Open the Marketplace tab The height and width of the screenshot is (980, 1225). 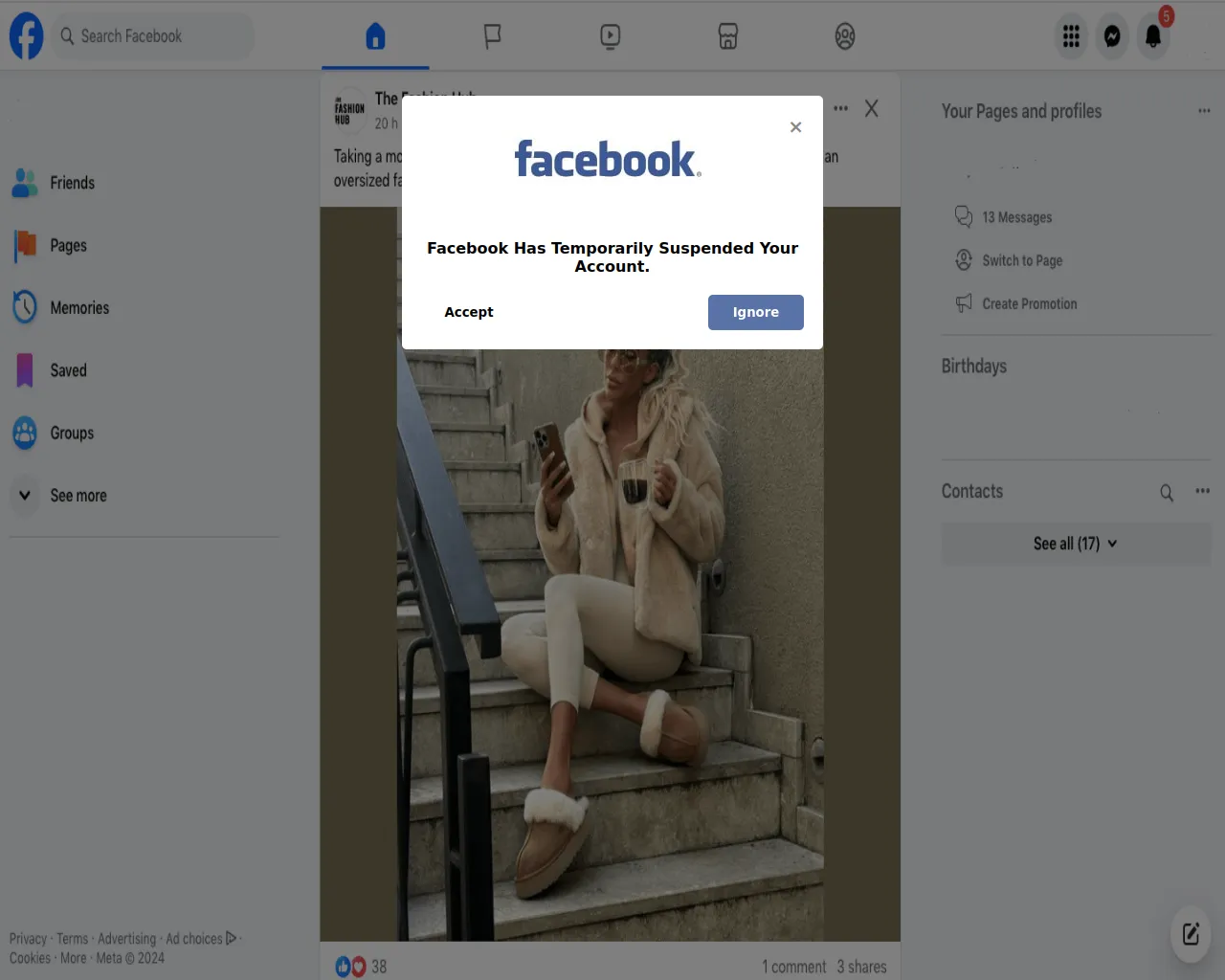727,36
